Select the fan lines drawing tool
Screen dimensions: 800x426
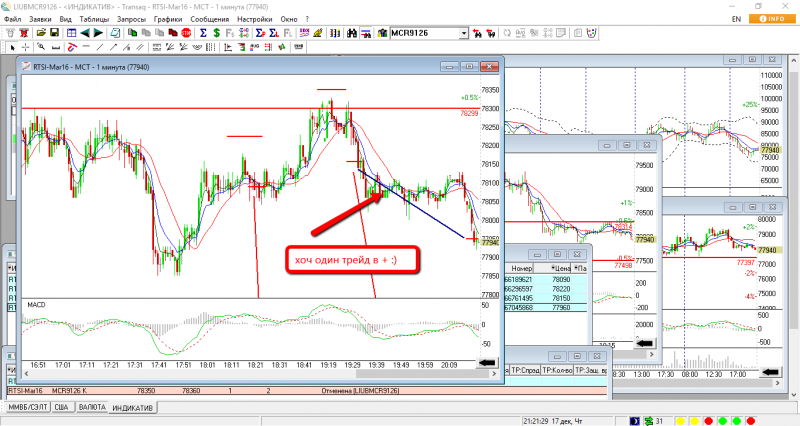click(x=169, y=47)
